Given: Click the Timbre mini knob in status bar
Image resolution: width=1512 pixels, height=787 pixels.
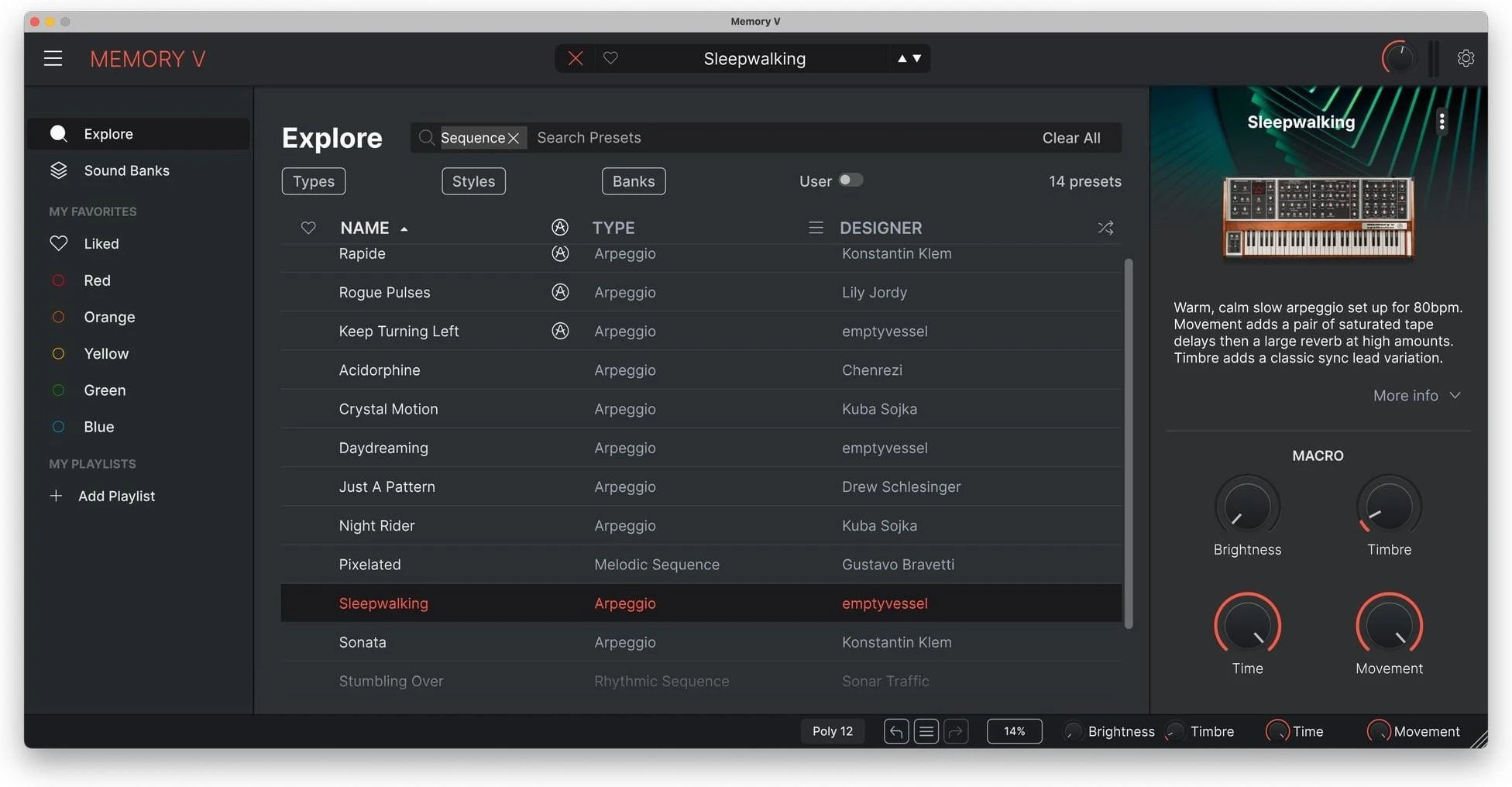Looking at the screenshot, I should click(1175, 731).
